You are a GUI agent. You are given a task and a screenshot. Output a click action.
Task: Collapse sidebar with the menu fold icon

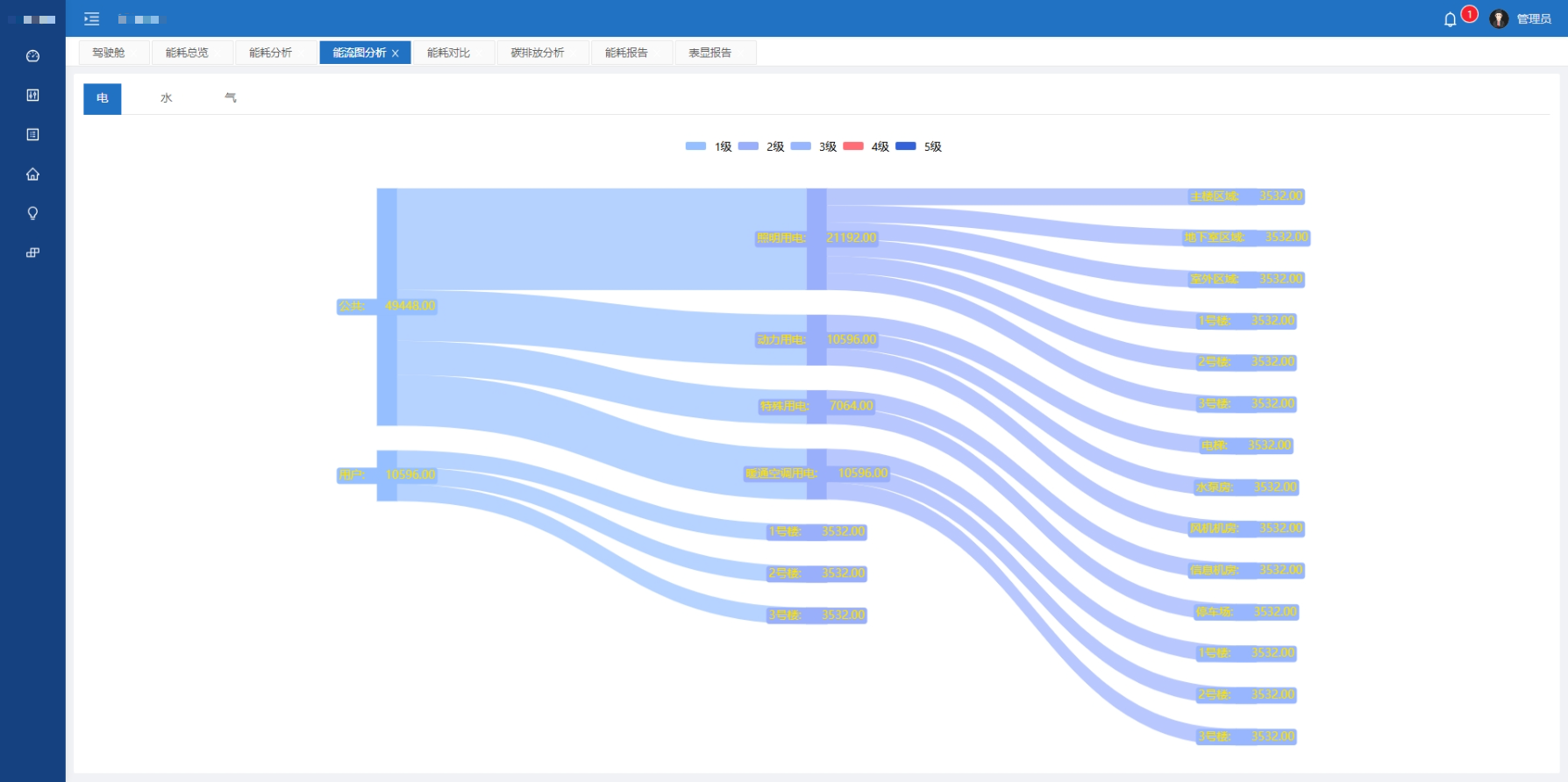pyautogui.click(x=91, y=19)
